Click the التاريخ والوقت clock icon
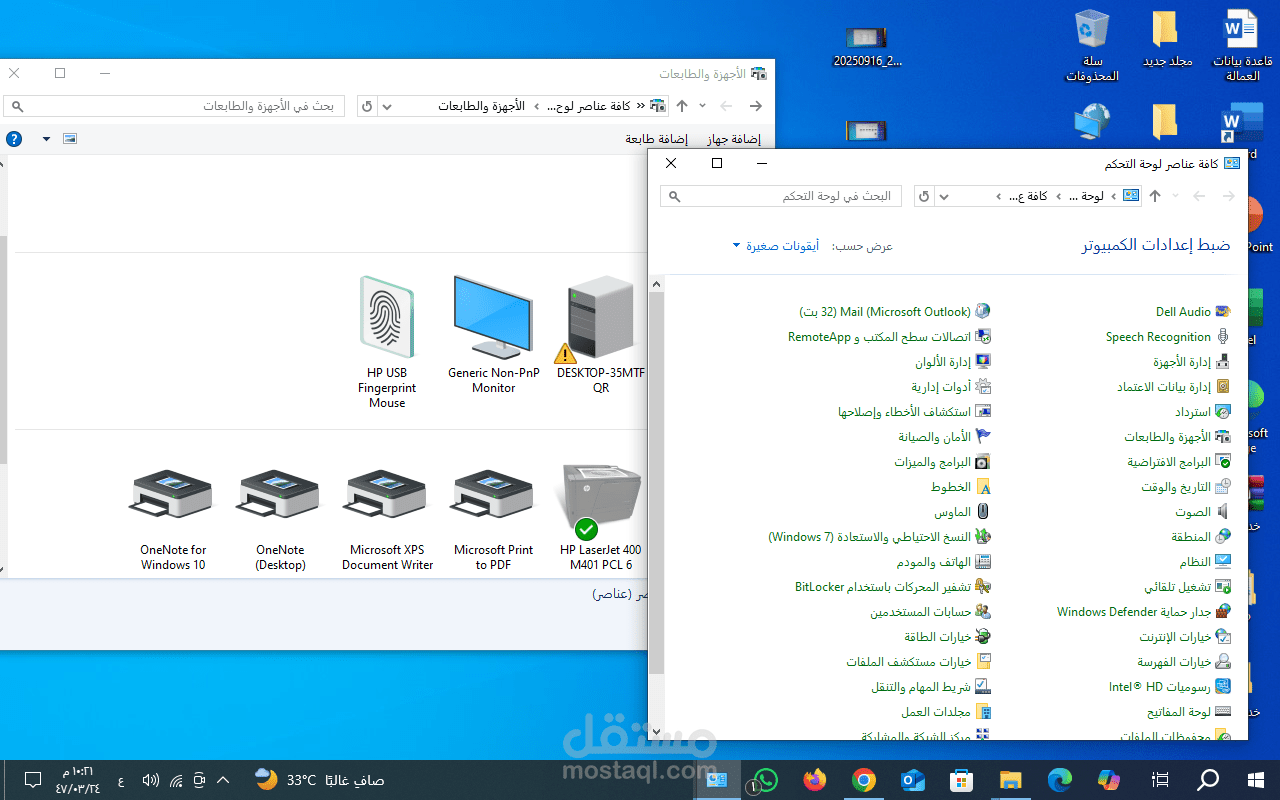 pyautogui.click(x=1223, y=487)
